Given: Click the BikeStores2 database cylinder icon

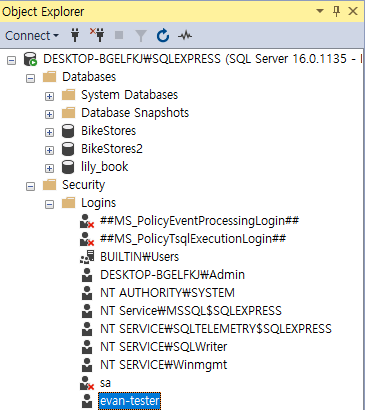Looking at the screenshot, I should click(68, 149).
